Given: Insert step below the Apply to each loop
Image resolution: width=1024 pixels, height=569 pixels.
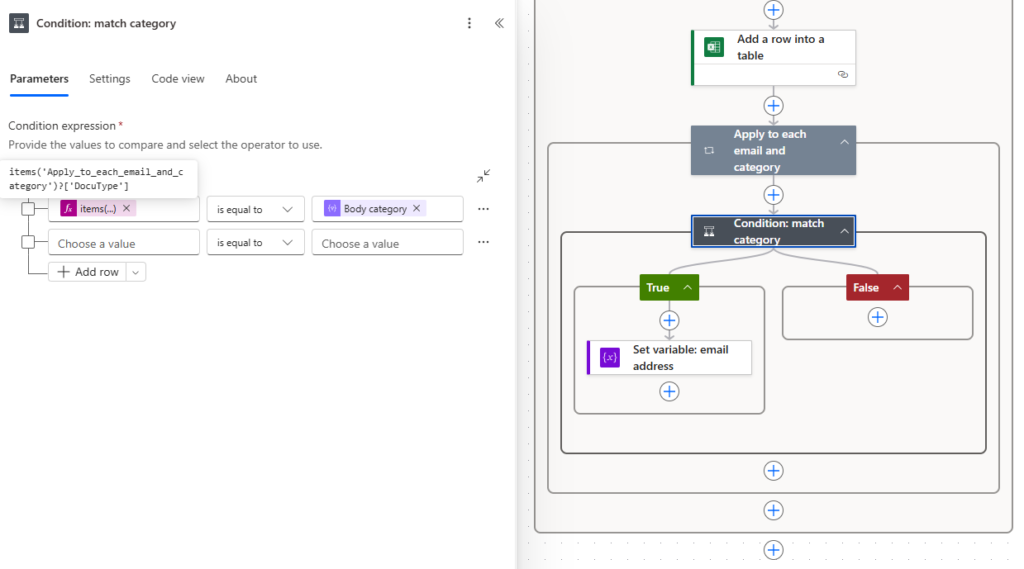Looking at the screenshot, I should click(773, 510).
